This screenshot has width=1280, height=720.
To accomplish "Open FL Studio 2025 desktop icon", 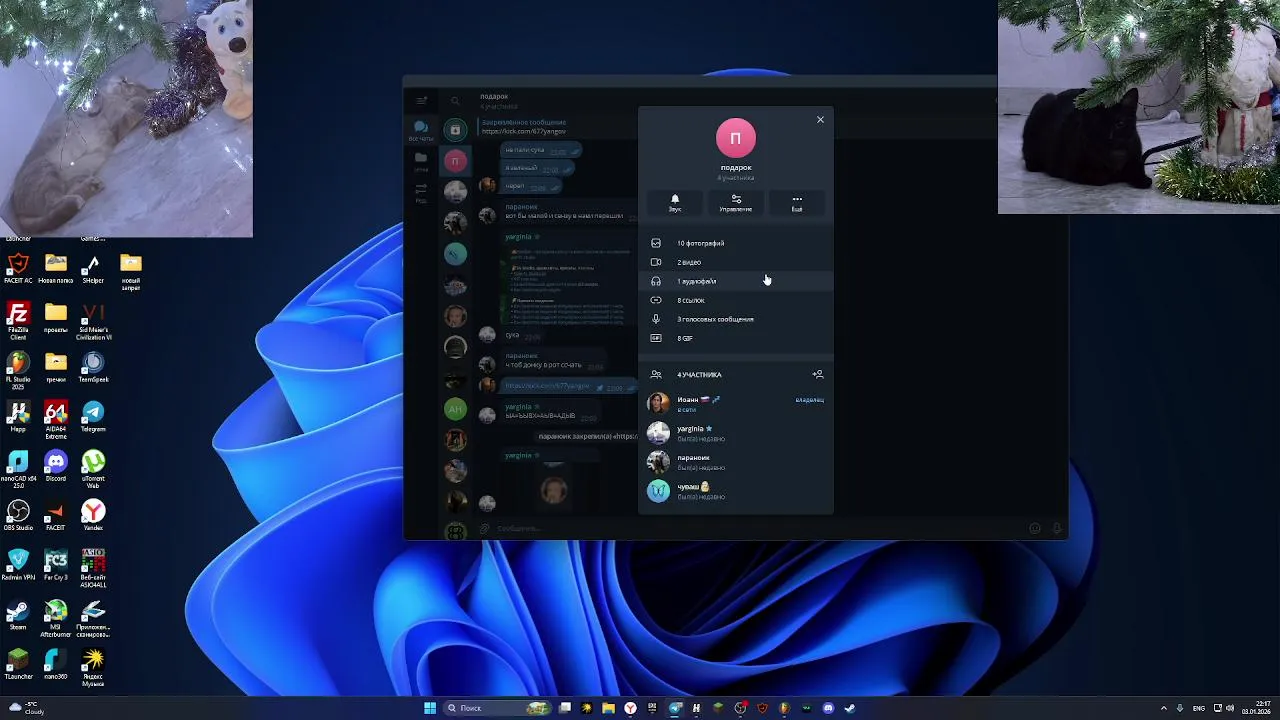I will tap(18, 370).
